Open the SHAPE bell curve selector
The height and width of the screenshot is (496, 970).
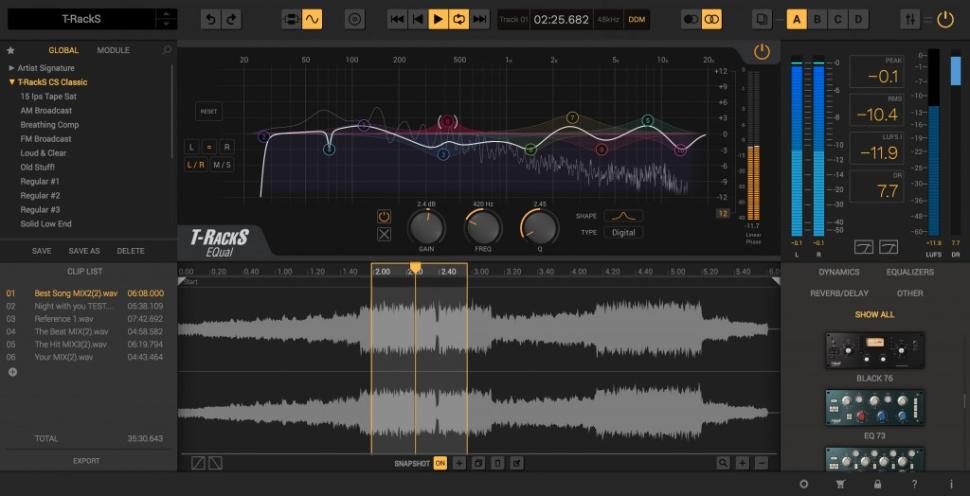(x=624, y=216)
